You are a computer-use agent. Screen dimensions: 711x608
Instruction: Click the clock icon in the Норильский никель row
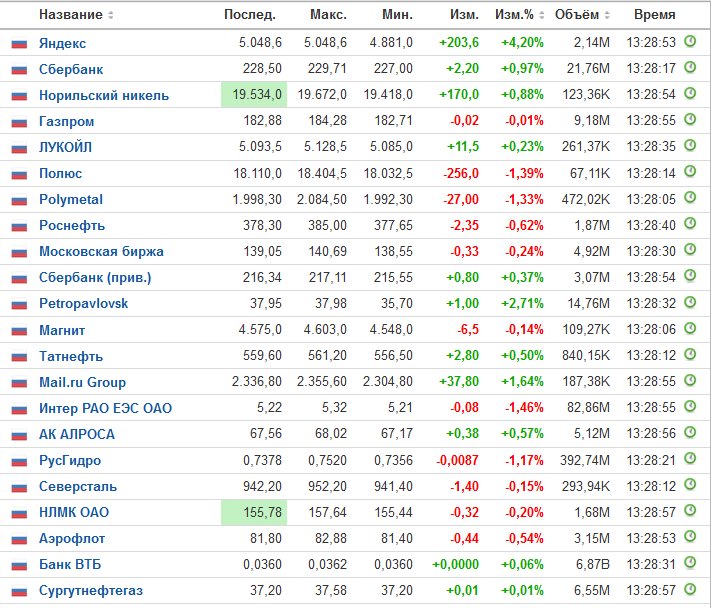690,94
